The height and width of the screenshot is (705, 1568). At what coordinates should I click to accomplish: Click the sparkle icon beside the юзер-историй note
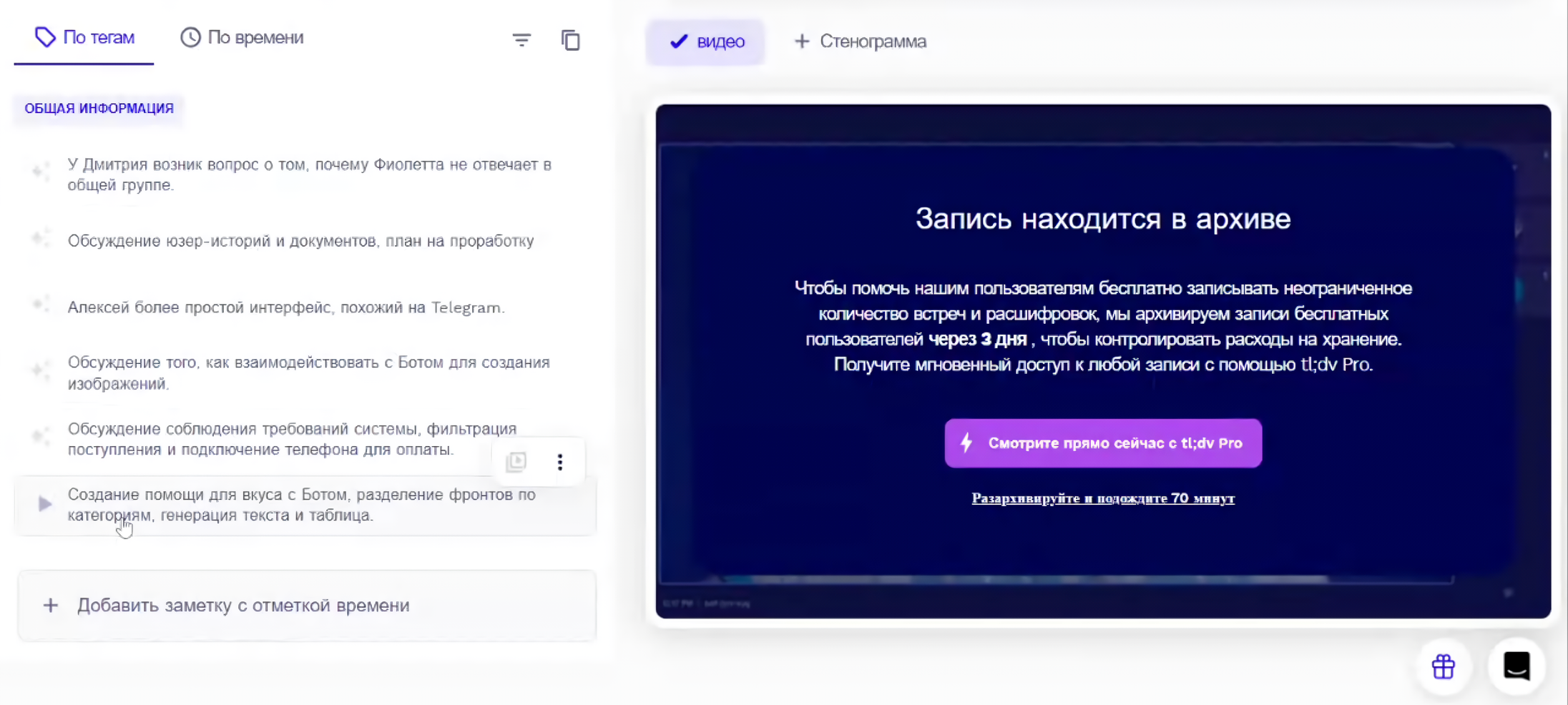coord(41,238)
